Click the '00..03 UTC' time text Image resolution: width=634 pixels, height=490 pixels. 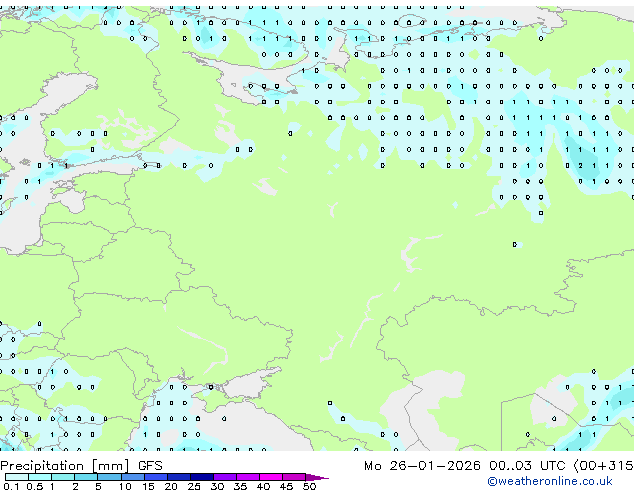click(x=527, y=466)
